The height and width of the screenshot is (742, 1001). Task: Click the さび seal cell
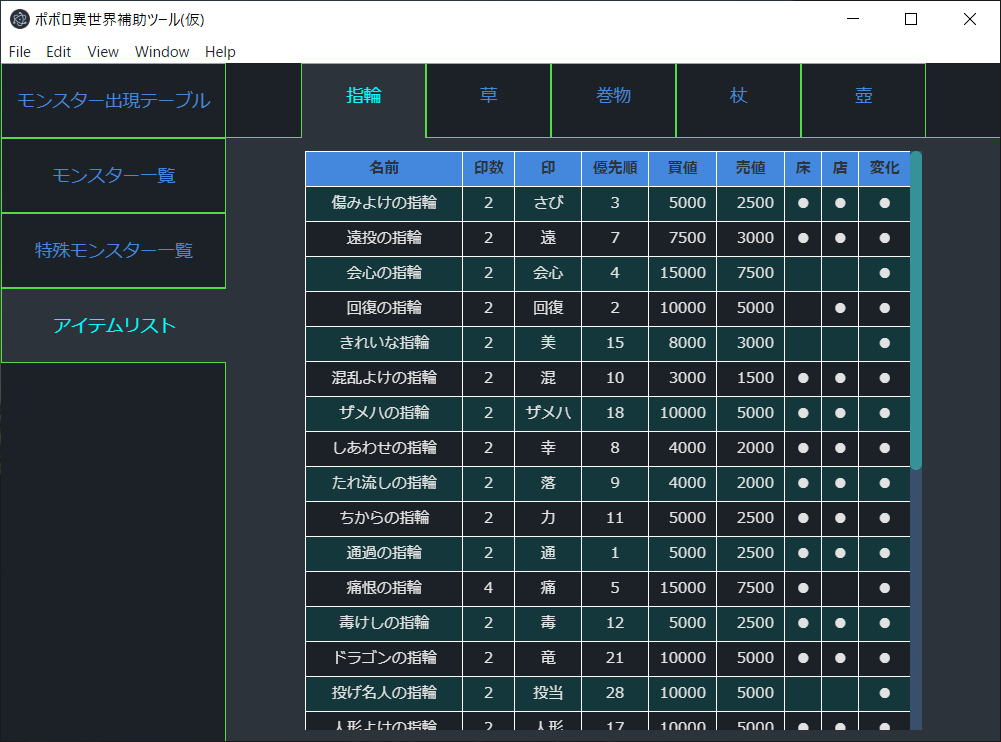(548, 203)
